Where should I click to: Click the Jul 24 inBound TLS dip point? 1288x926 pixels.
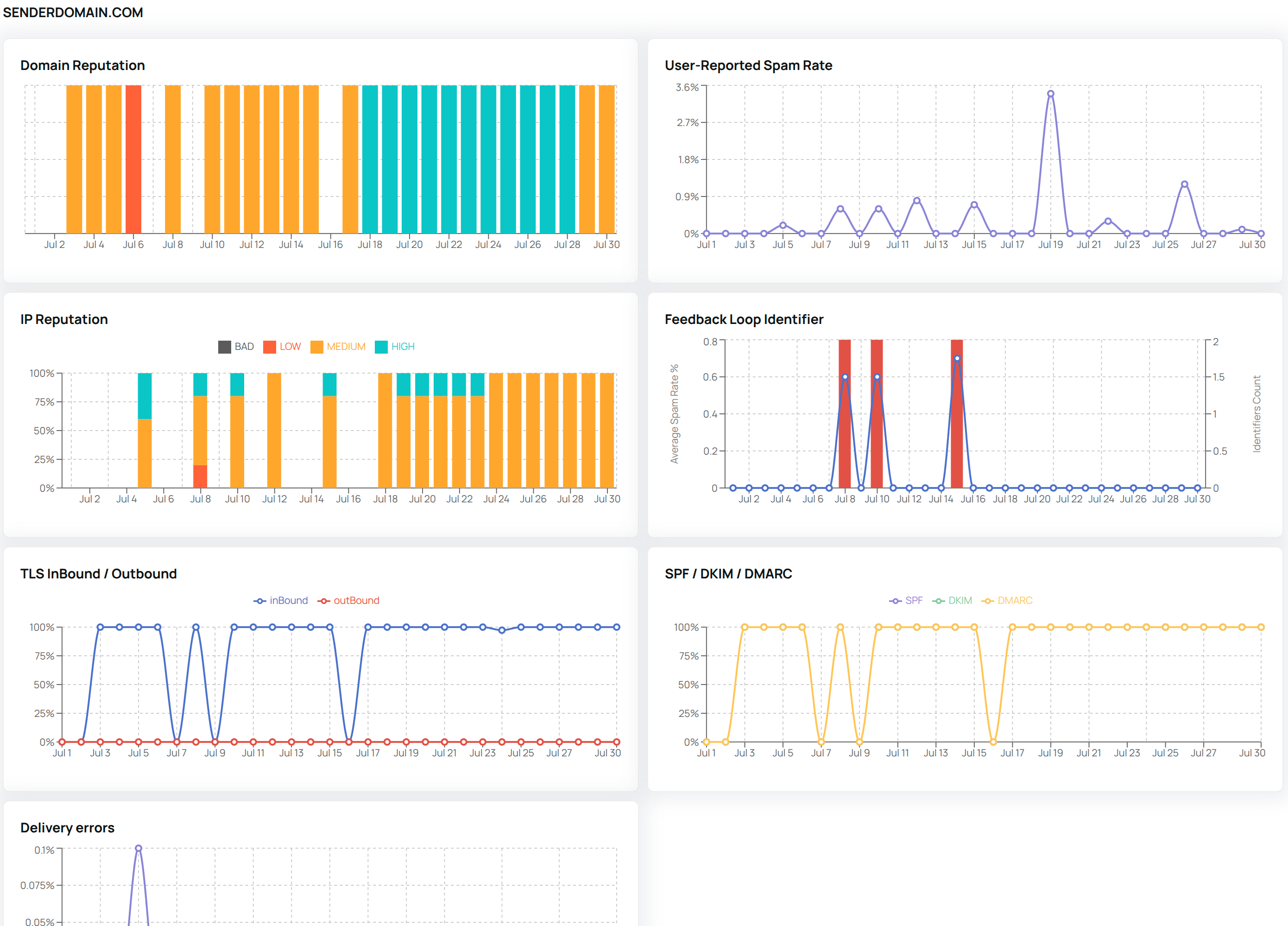tap(501, 630)
